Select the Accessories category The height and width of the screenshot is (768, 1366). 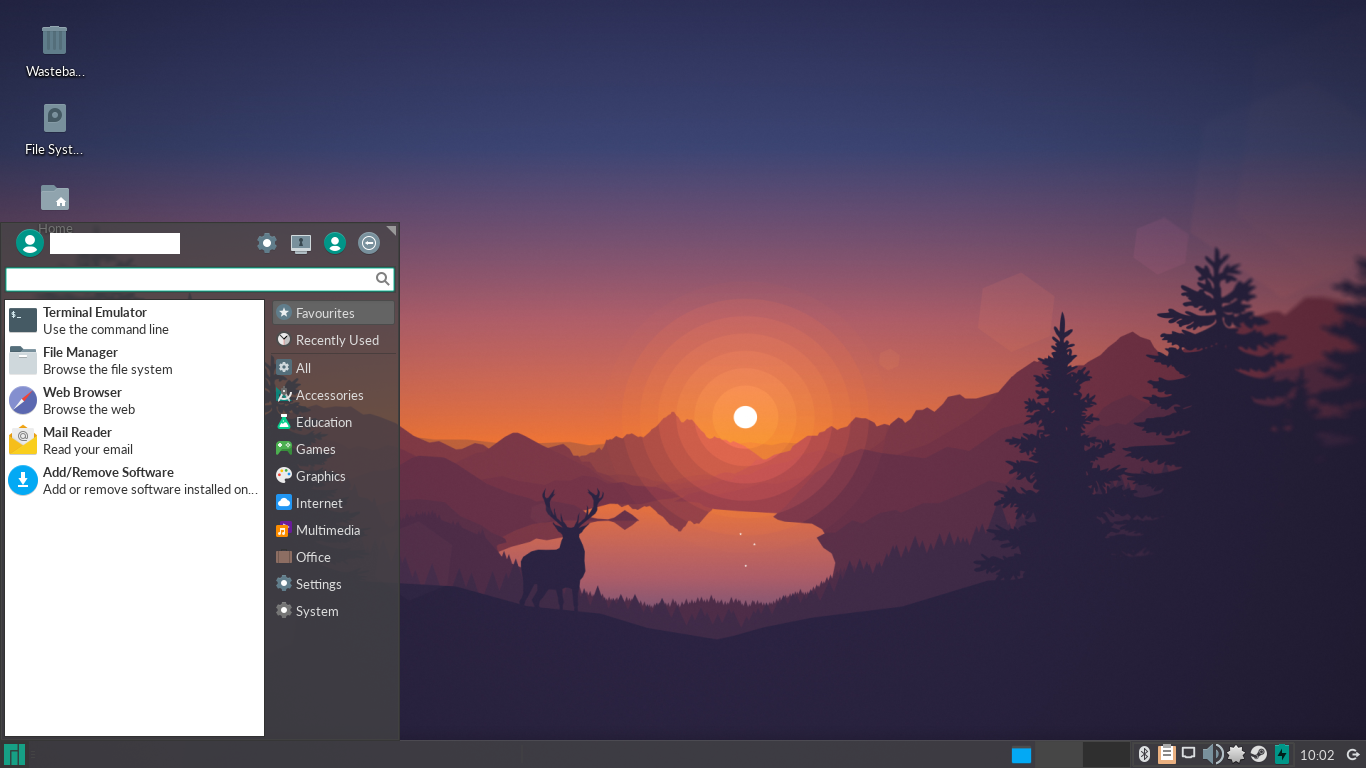[x=334, y=395]
